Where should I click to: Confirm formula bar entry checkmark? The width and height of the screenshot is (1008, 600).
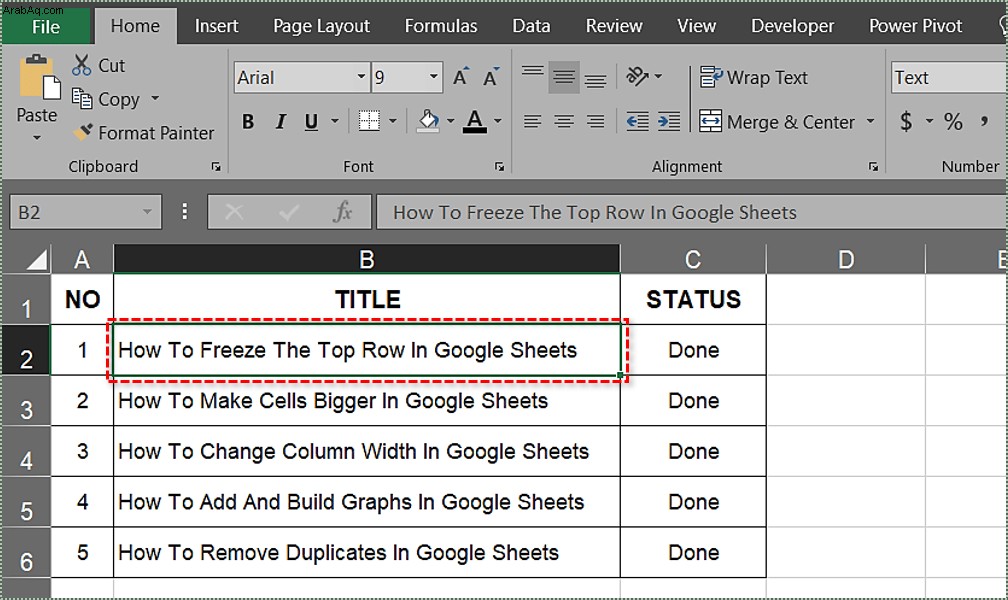pos(289,212)
